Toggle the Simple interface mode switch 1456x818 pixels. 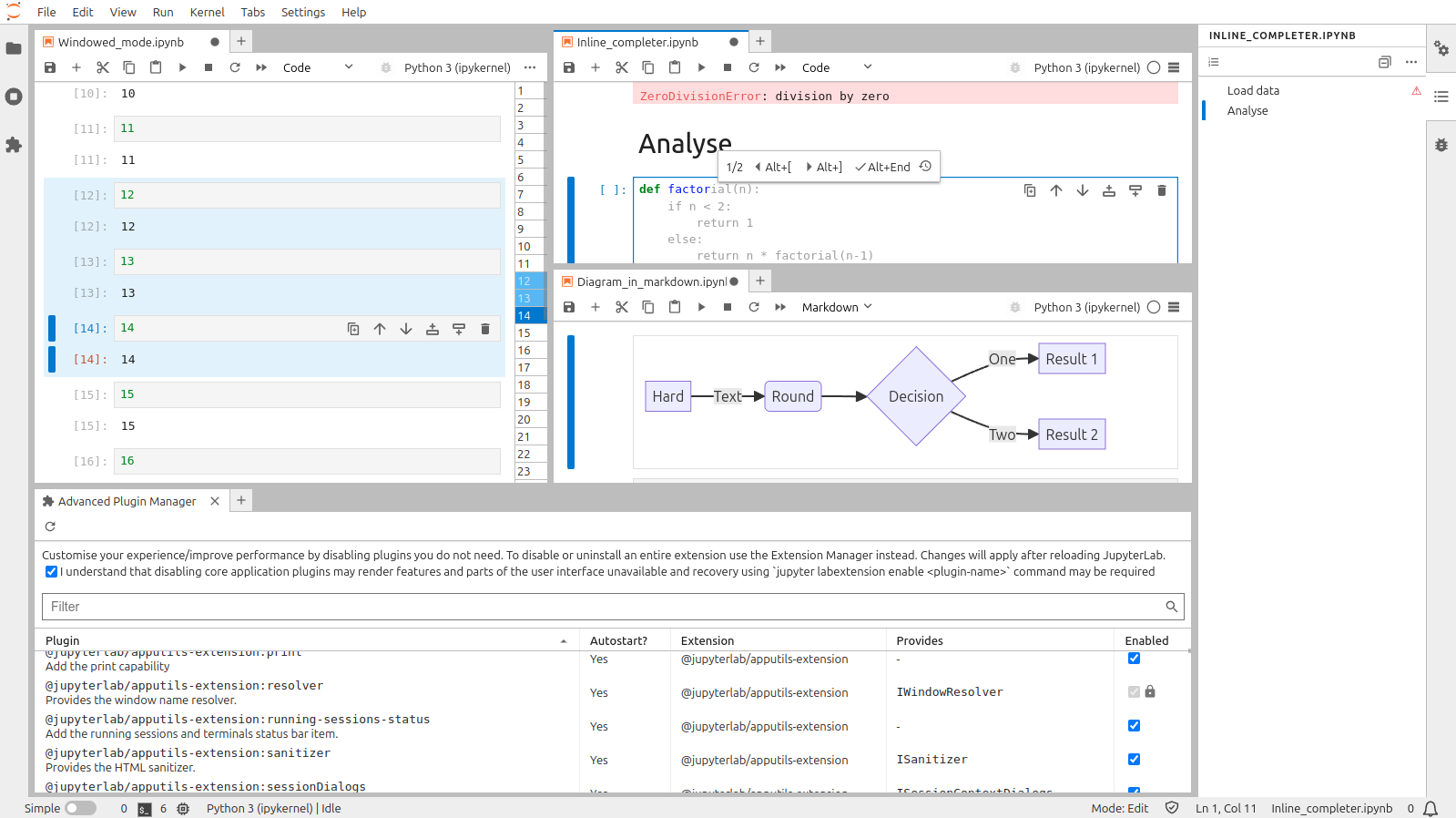[80, 808]
